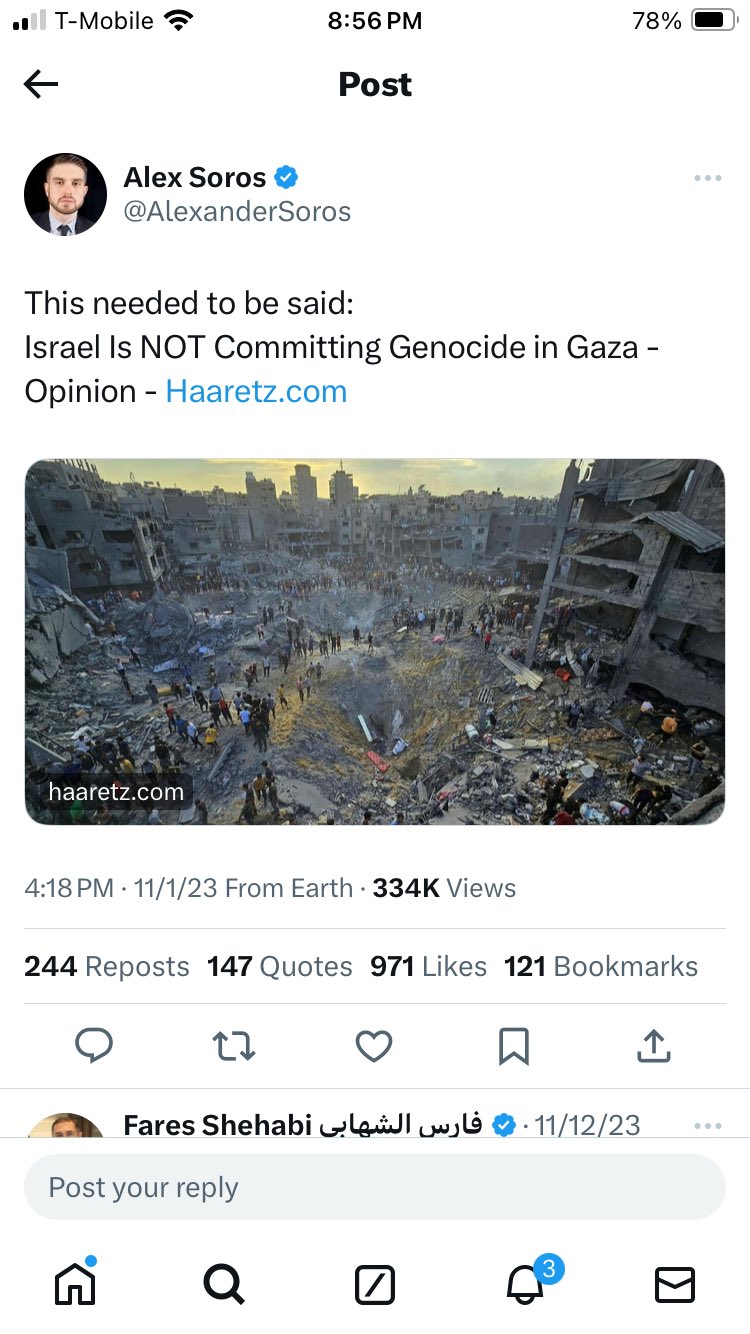This screenshot has width=750, height=1334.
Task: Open the Messages envelope icon
Action: (674, 1284)
